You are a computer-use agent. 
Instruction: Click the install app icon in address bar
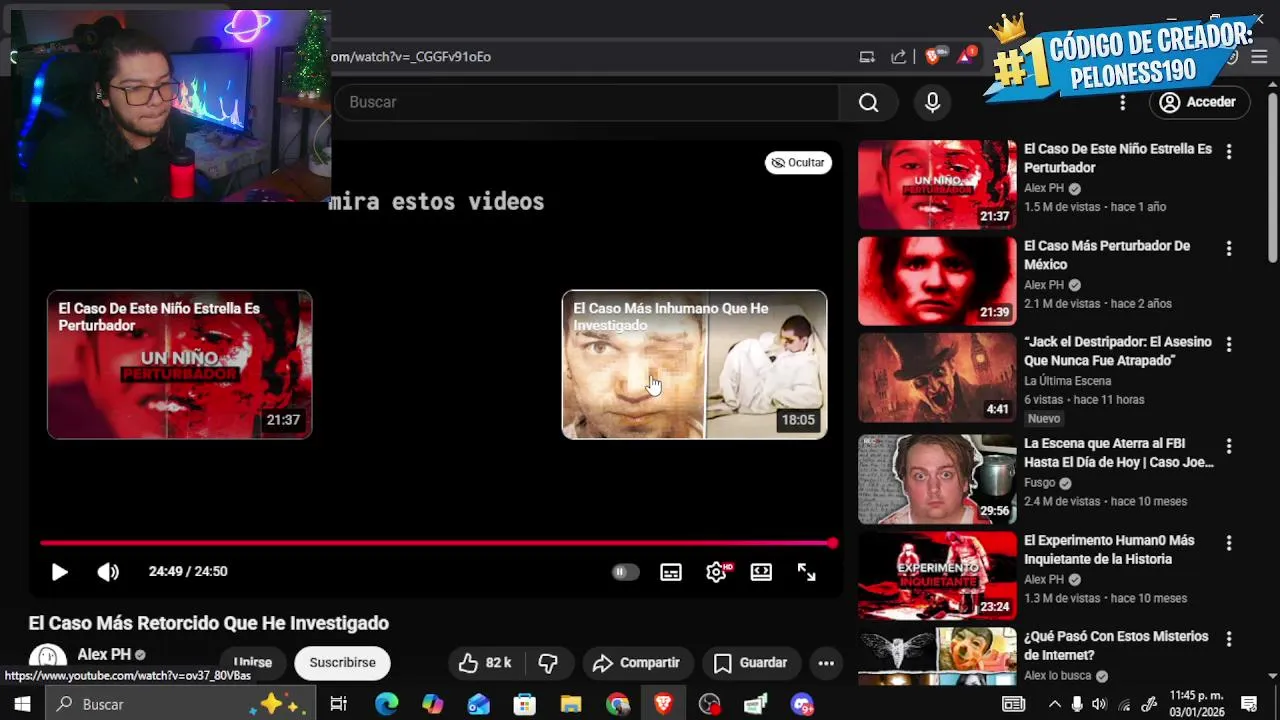click(867, 57)
